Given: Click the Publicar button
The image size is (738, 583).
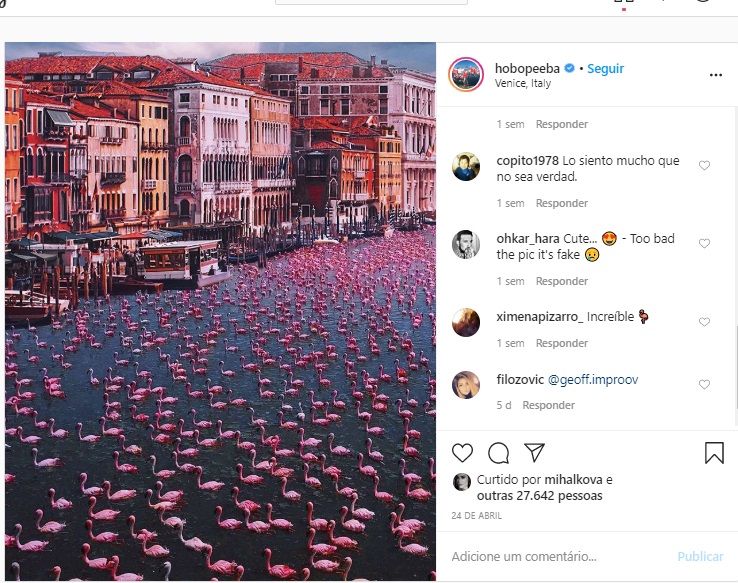Looking at the screenshot, I should point(700,557).
